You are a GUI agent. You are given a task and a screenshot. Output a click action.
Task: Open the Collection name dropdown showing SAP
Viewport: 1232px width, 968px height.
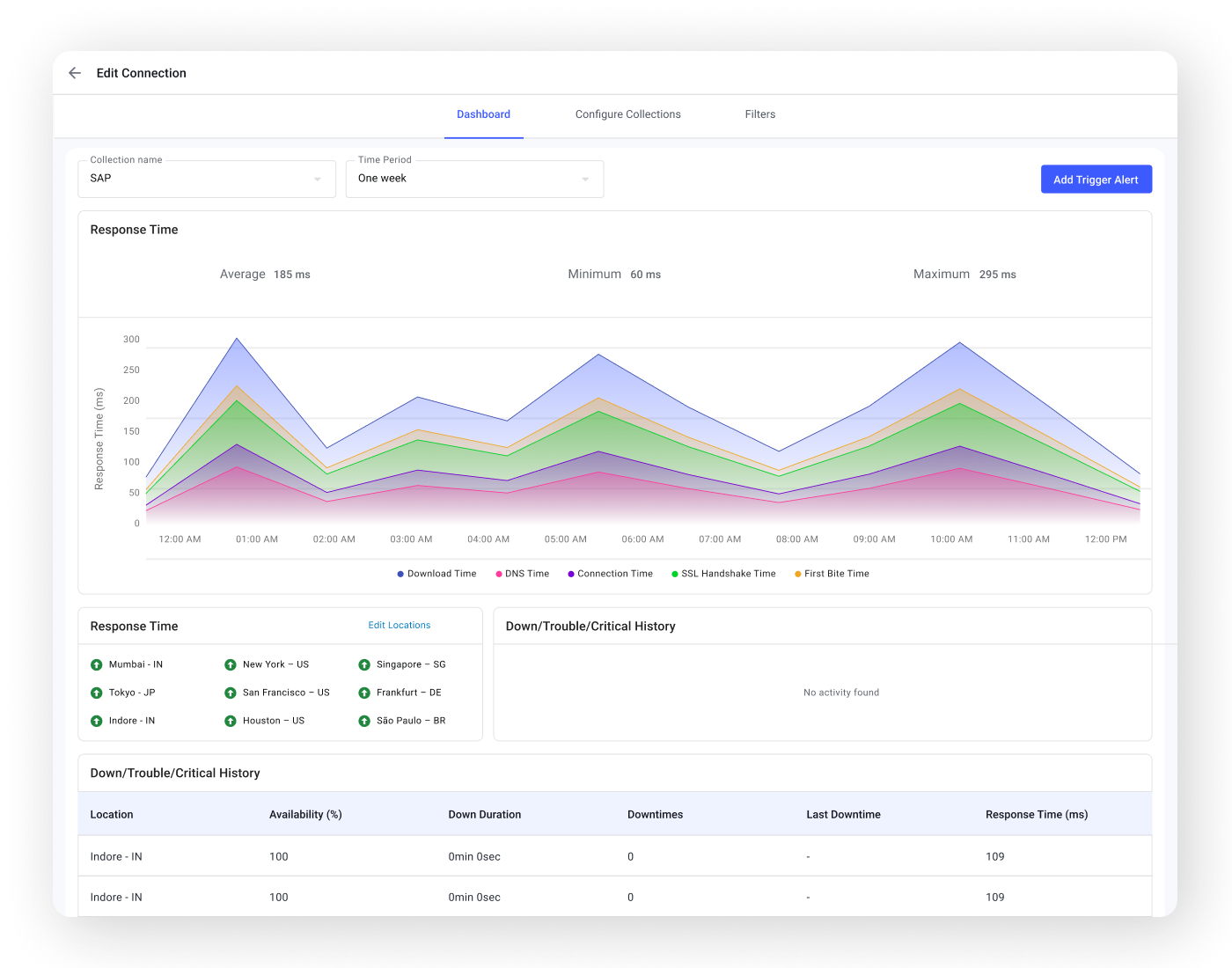pyautogui.click(x=207, y=179)
